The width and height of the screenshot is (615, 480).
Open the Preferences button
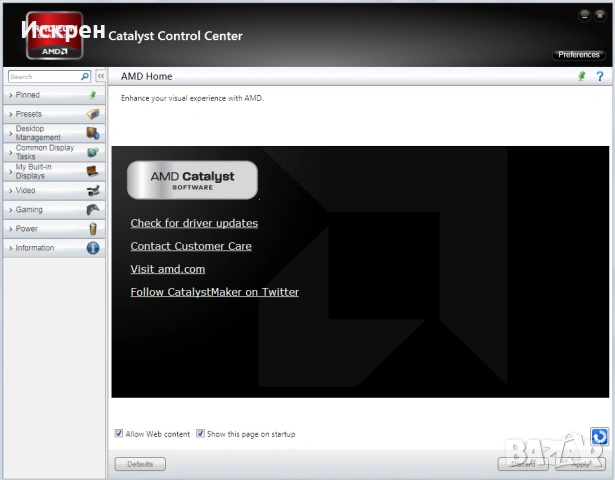[x=579, y=55]
